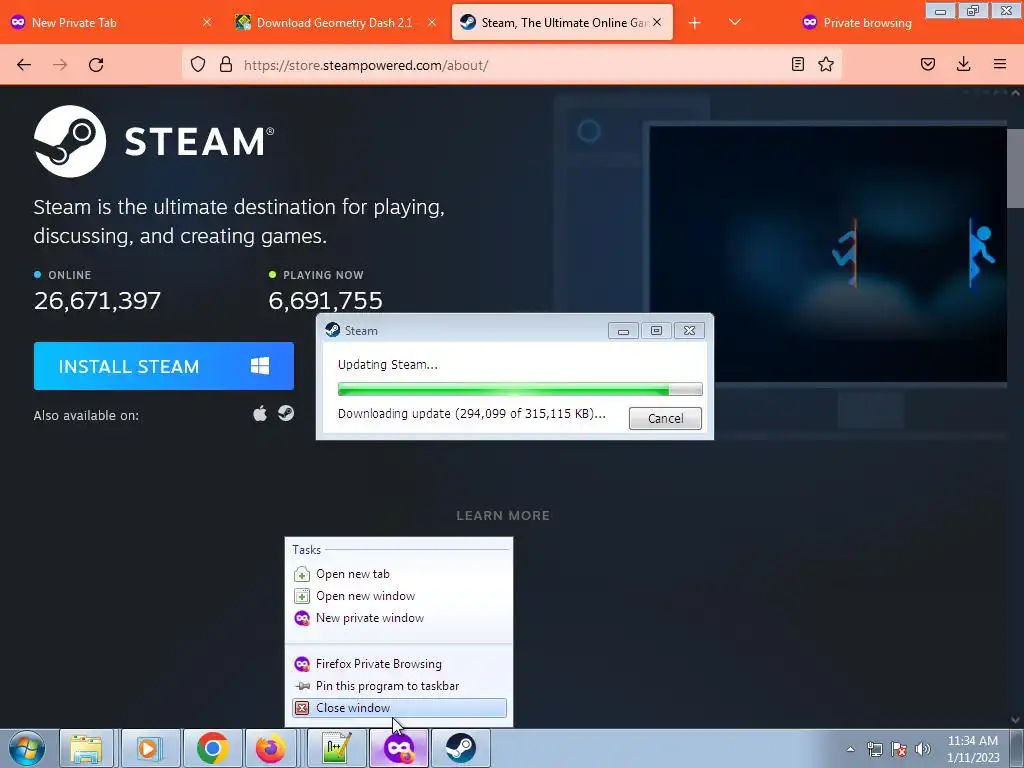The height and width of the screenshot is (768, 1024).
Task: Open the taskbar clock and date
Action: coord(973,749)
